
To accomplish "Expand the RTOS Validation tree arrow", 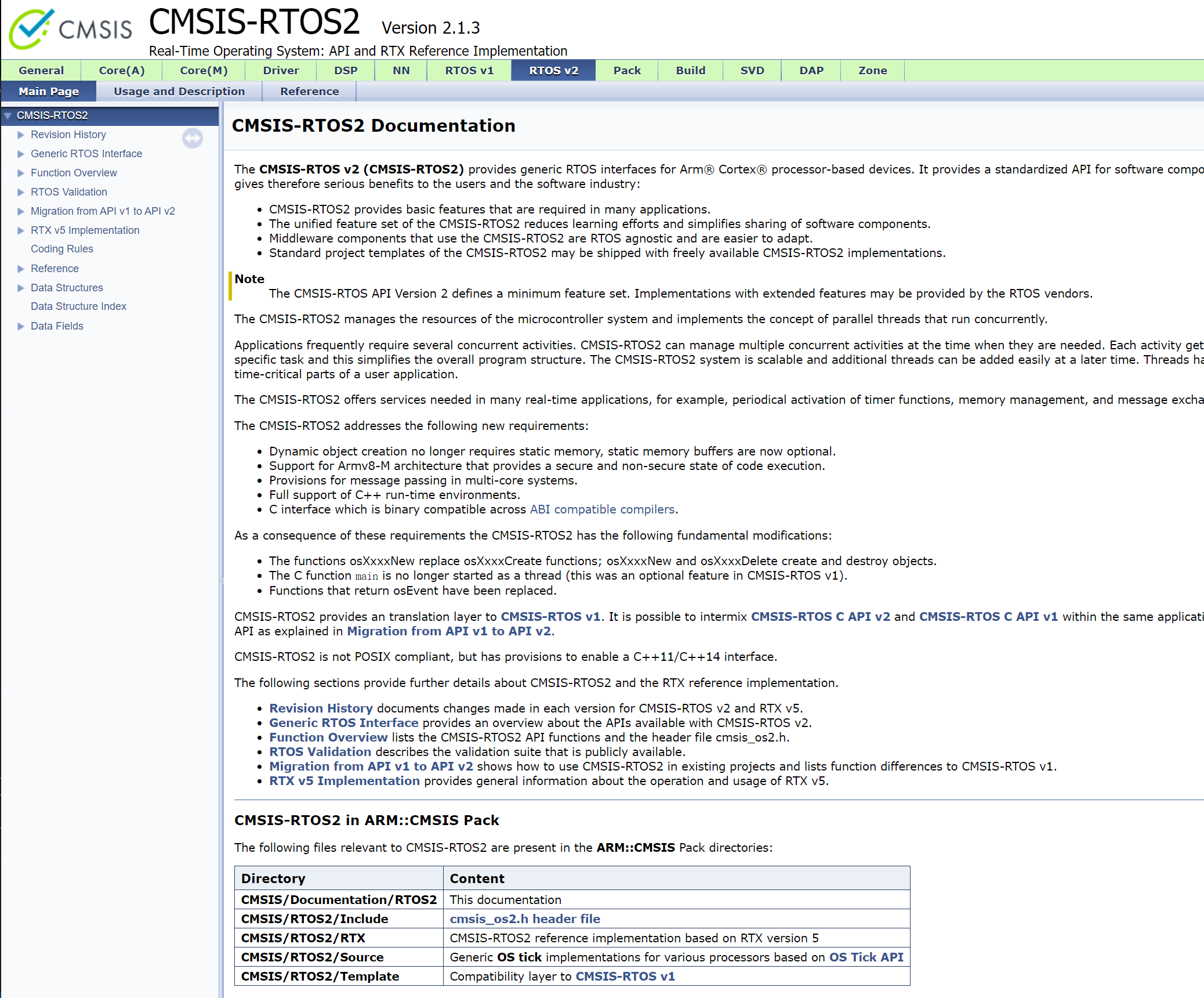I will [x=21, y=192].
